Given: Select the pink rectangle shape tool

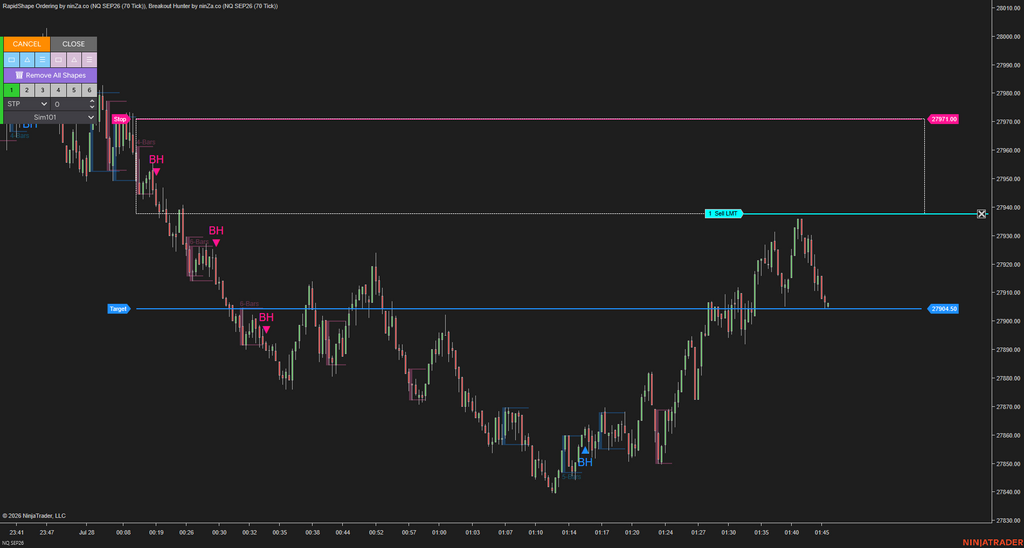Looking at the screenshot, I should click(x=58, y=60).
